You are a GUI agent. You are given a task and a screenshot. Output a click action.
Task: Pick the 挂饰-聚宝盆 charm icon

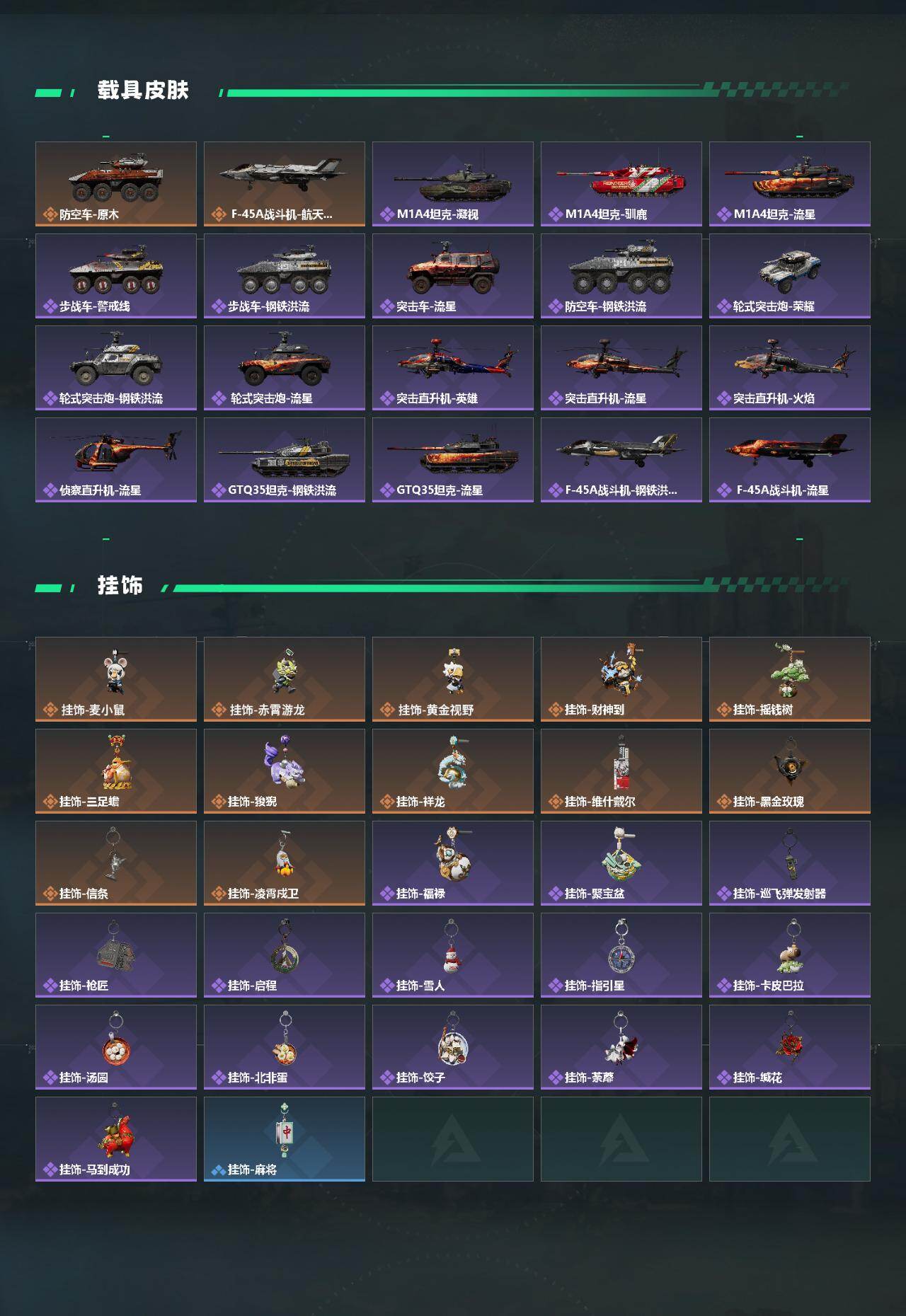(621, 855)
